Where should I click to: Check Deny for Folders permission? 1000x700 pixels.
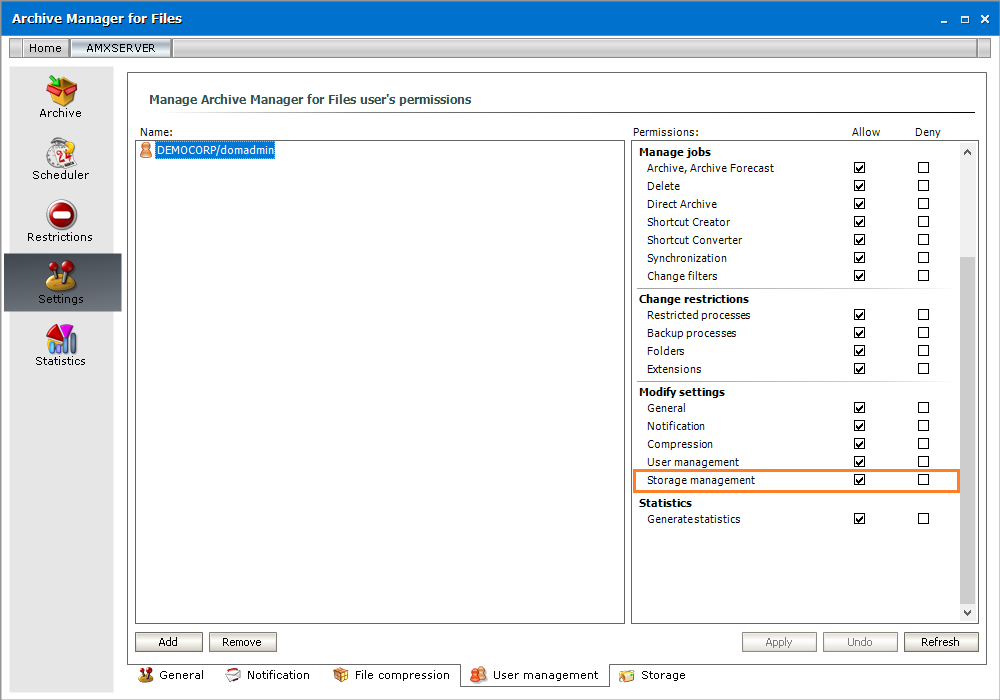(x=923, y=351)
